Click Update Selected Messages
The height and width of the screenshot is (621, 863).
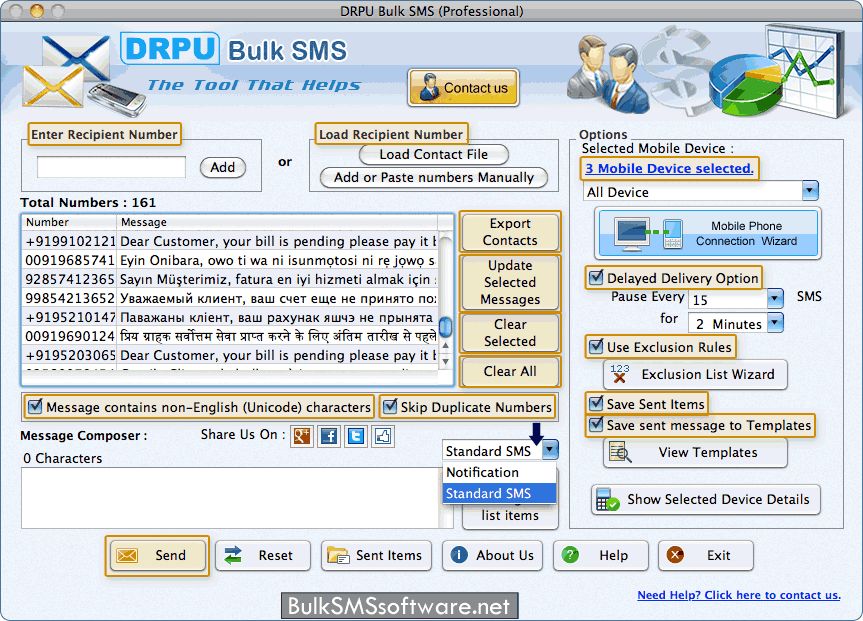point(510,282)
